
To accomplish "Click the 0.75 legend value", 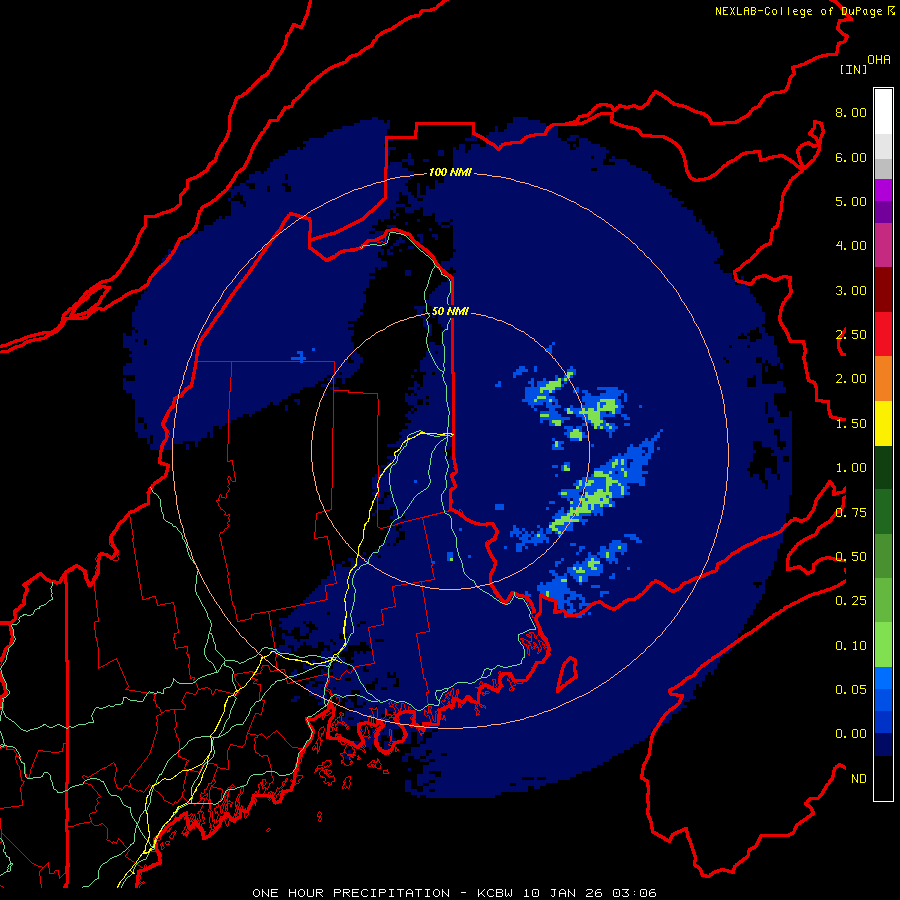I will tap(851, 513).
